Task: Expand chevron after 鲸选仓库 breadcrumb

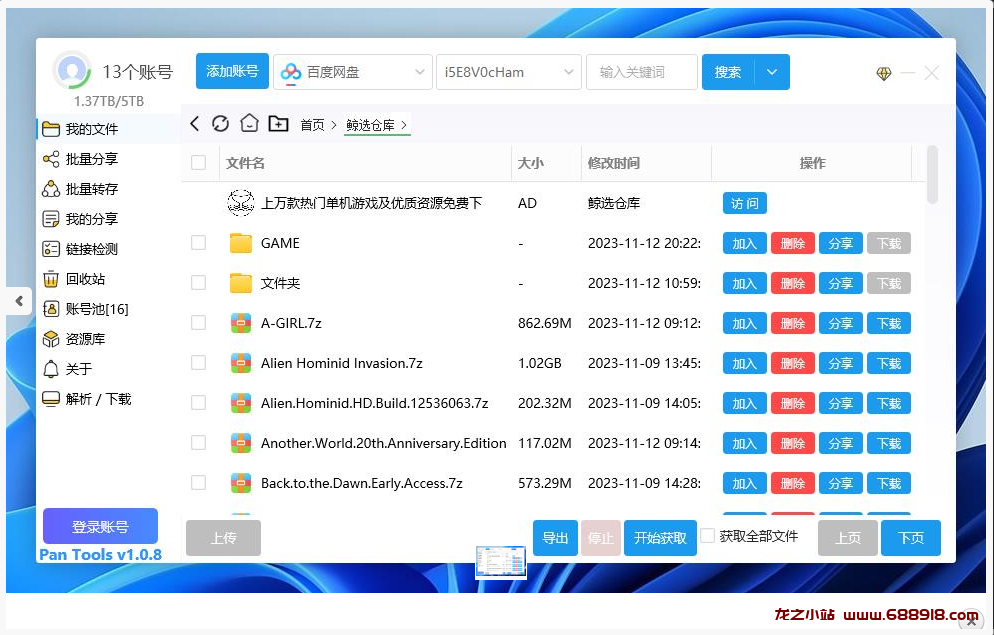Action: (x=404, y=125)
